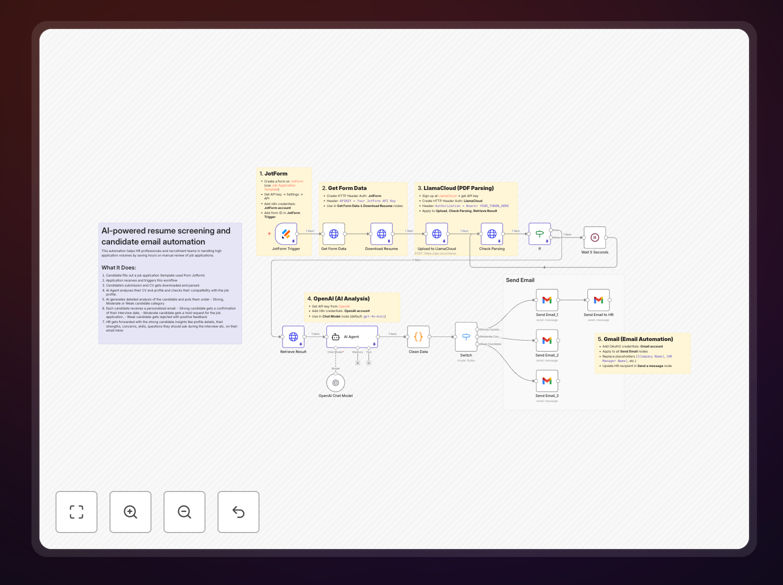
Task: Open the OpenAI Chat Model sub-node
Action: pos(336,383)
